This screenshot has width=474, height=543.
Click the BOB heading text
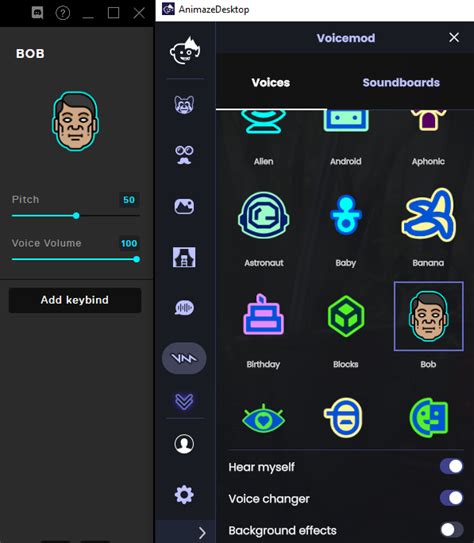(x=30, y=54)
